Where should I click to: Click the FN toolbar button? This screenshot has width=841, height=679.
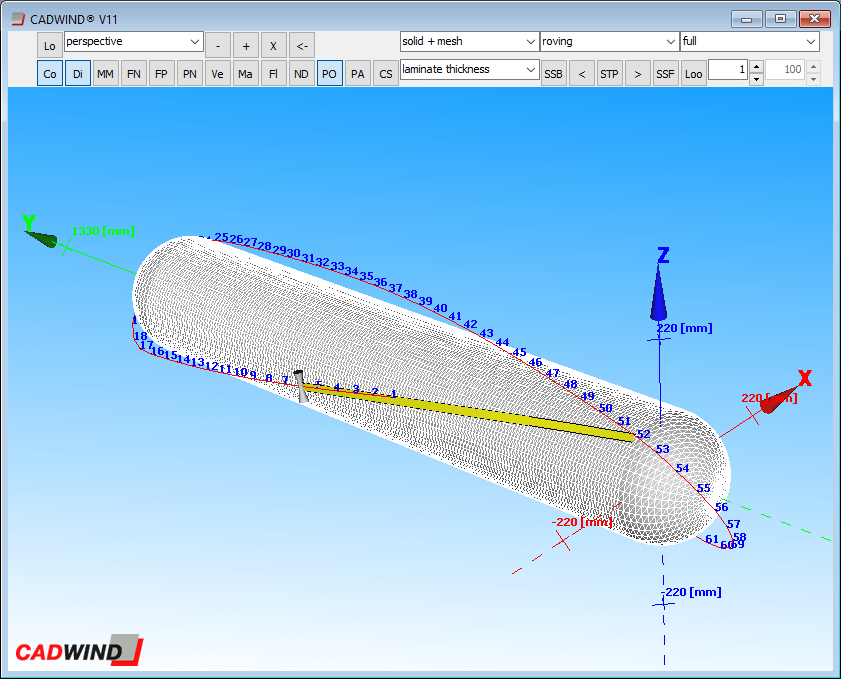pyautogui.click(x=134, y=74)
